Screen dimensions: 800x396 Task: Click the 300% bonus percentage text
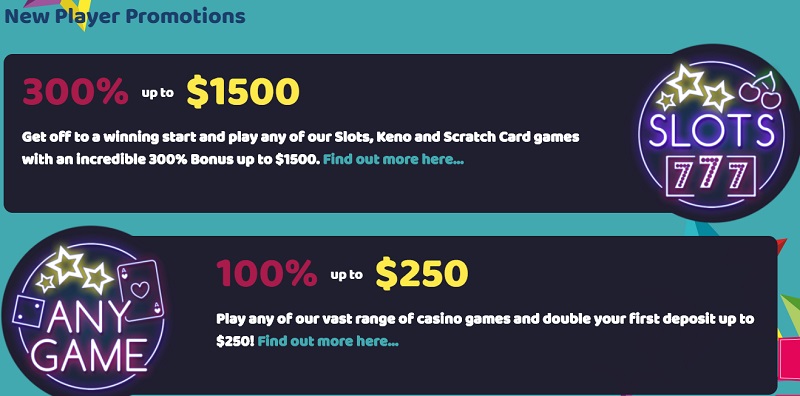click(76, 92)
